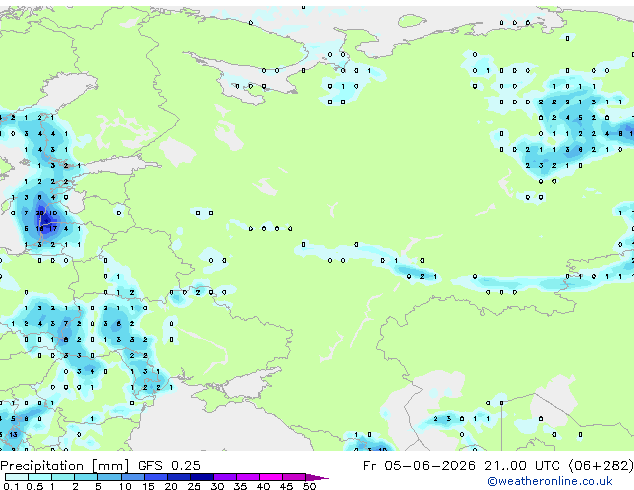
Task: Pick the 10–15 mm legend swatch
Action: 133,477
